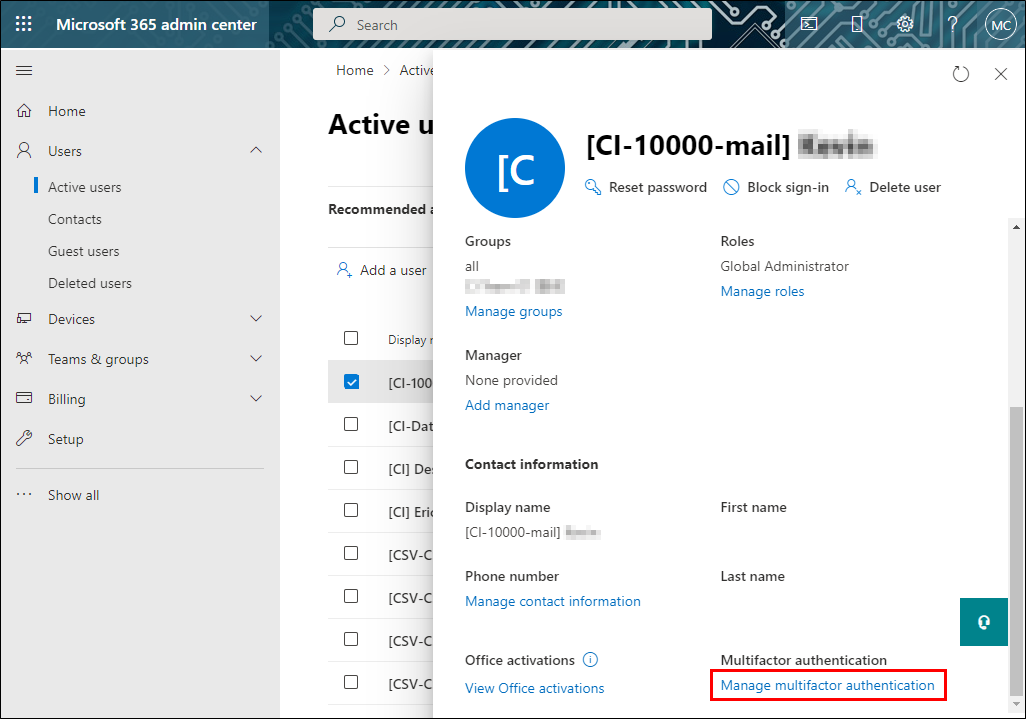Click the panel scrollbar down arrow
The image size is (1026, 719).
pyautogui.click(x=1016, y=704)
